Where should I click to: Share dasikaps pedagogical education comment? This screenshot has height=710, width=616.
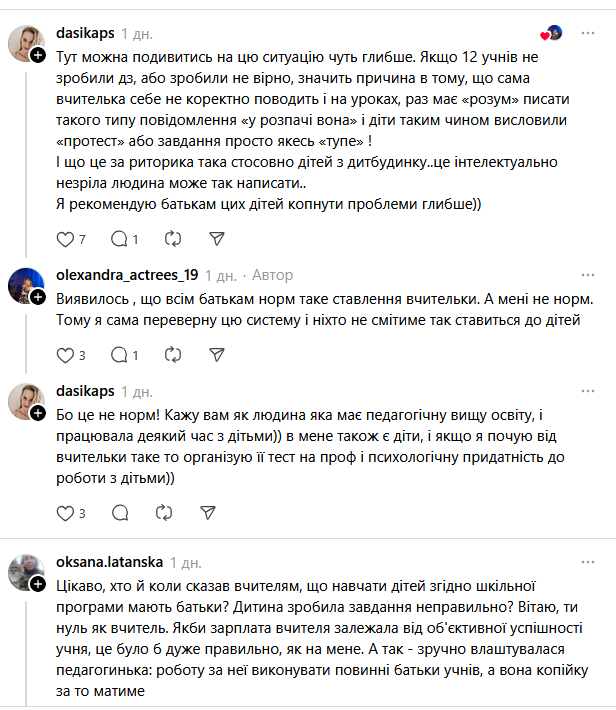(208, 513)
